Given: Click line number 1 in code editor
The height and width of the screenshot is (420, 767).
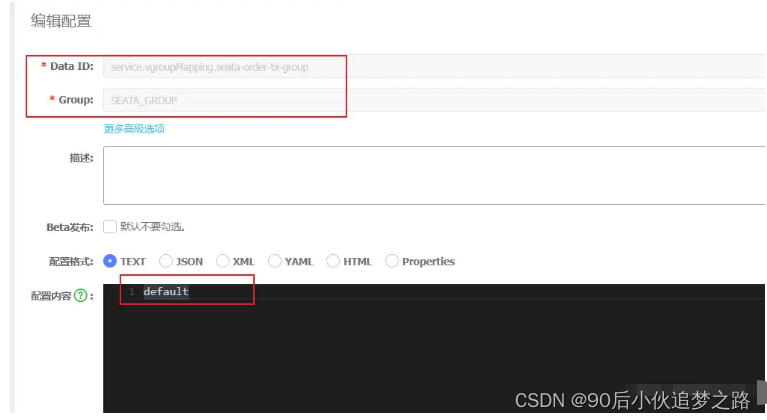Looking at the screenshot, I should pos(132,292).
